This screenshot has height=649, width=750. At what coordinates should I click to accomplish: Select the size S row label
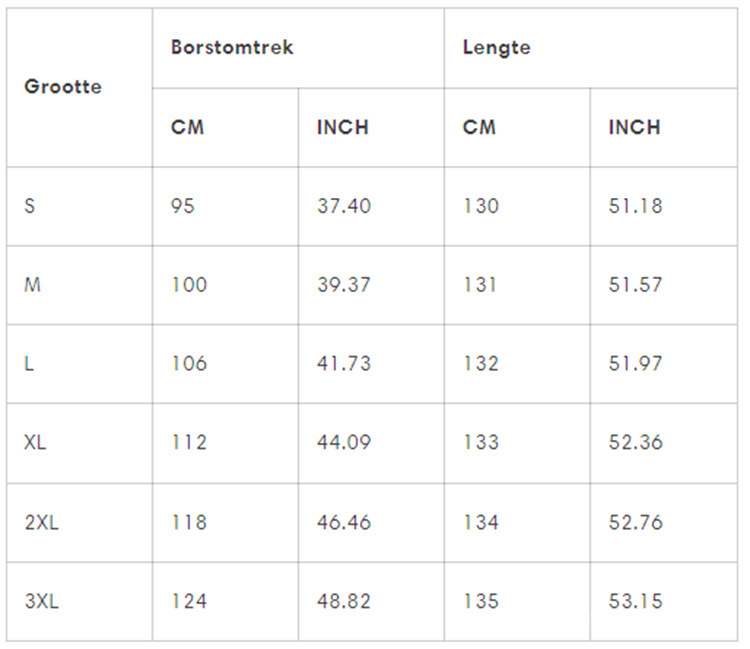(30, 206)
